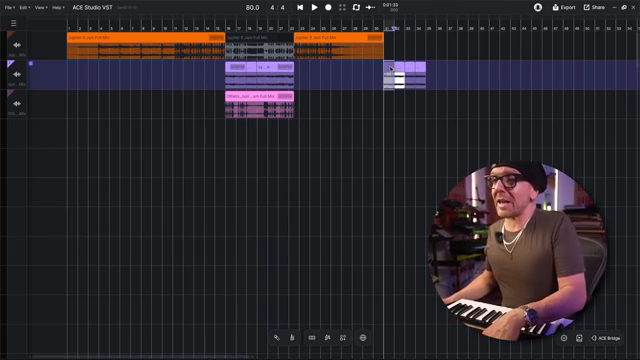Open the Help menu
The image size is (640, 360).
click(x=58, y=7)
